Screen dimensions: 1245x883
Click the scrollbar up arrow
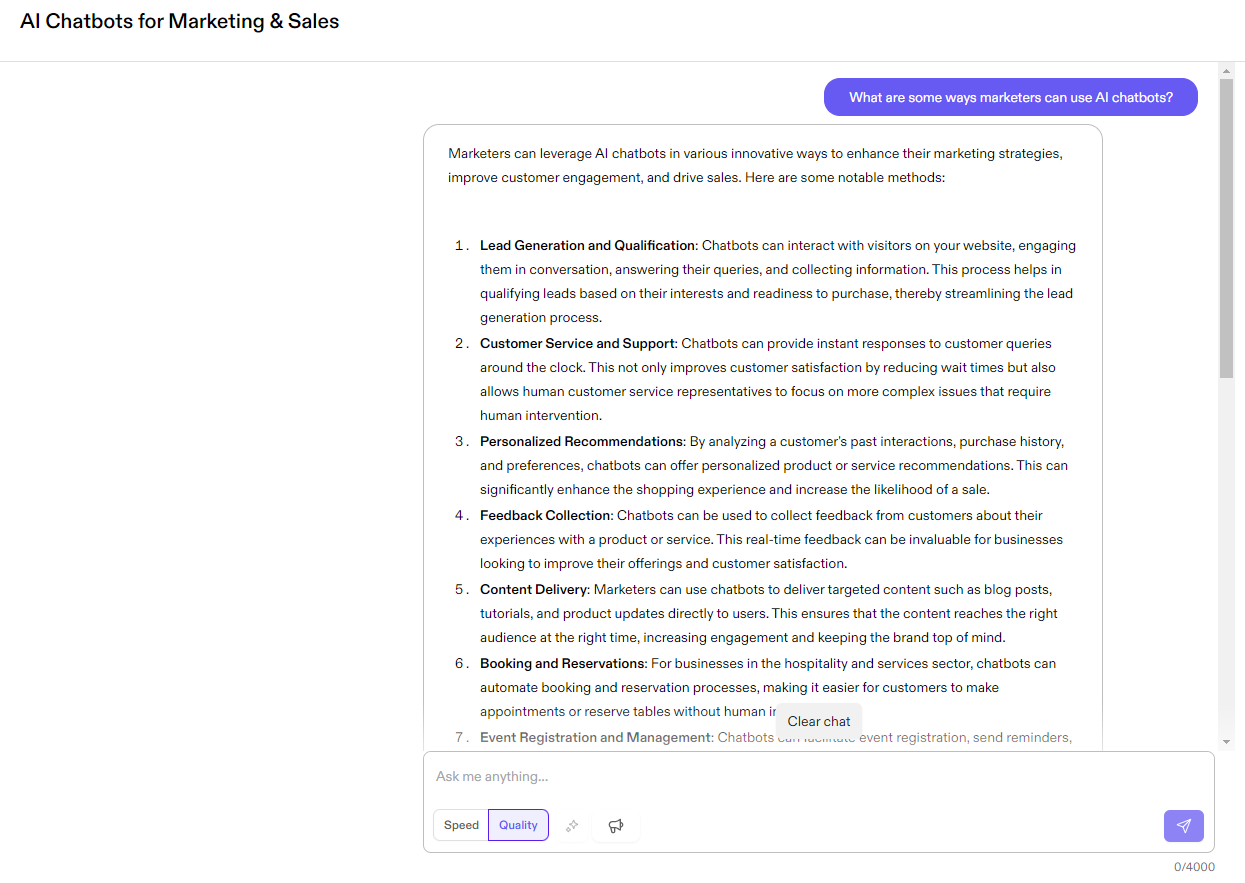(x=1226, y=70)
